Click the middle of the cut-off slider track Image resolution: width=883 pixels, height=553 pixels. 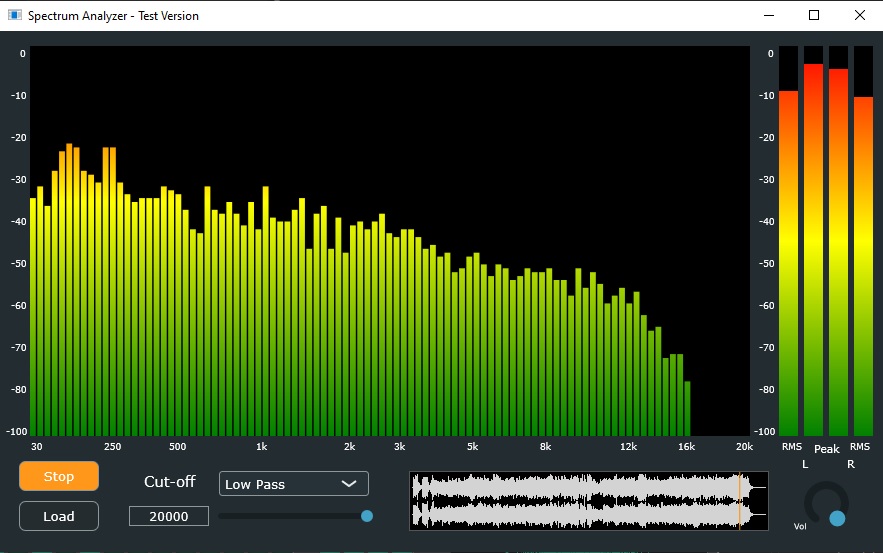pyautogui.click(x=292, y=516)
